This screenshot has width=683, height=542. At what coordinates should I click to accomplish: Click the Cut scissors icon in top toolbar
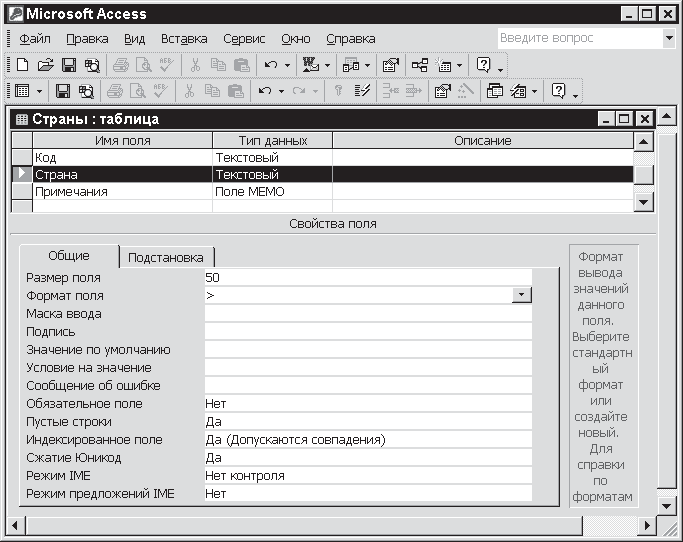(196, 65)
